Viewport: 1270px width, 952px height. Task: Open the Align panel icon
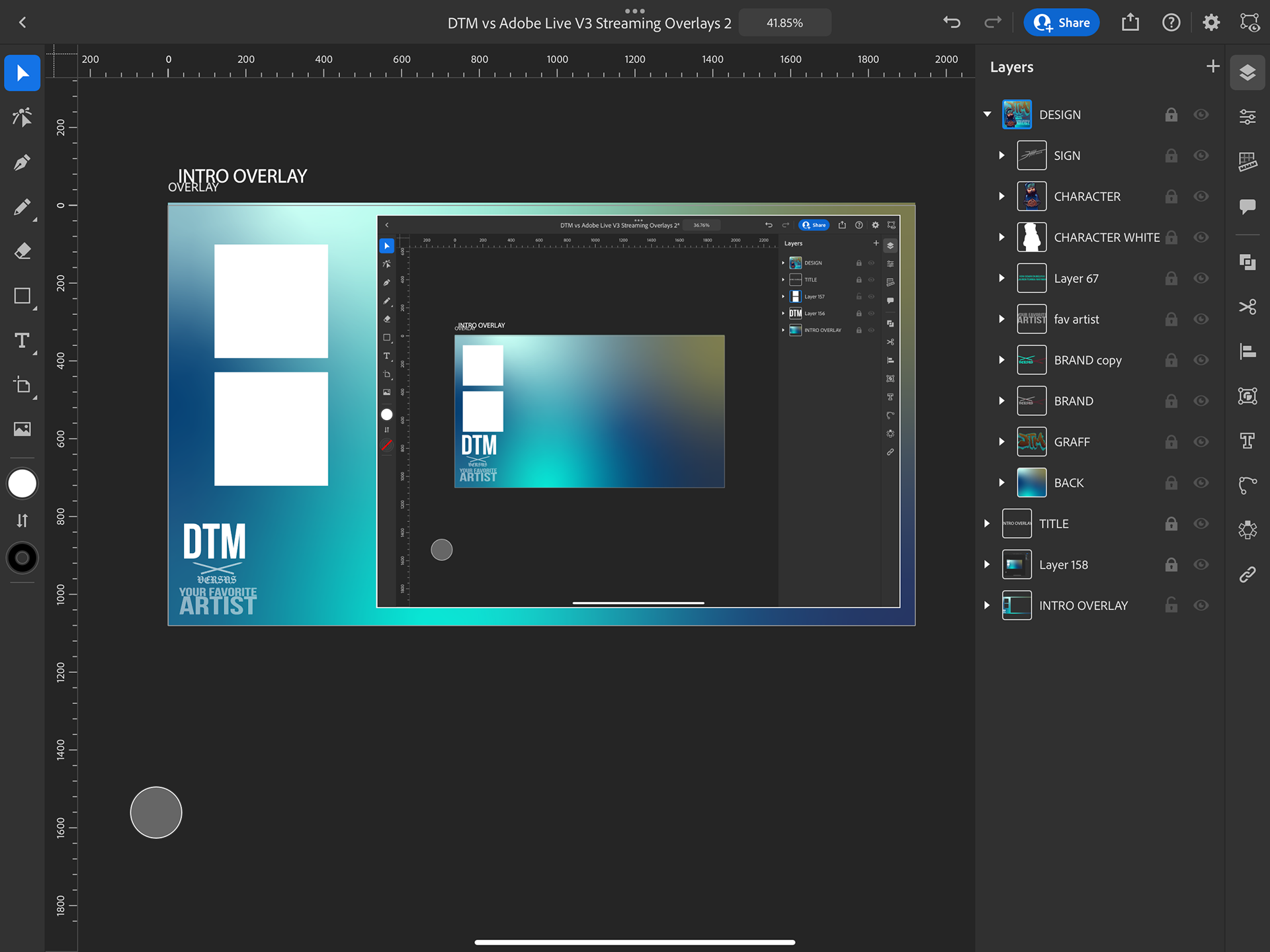click(x=1248, y=351)
